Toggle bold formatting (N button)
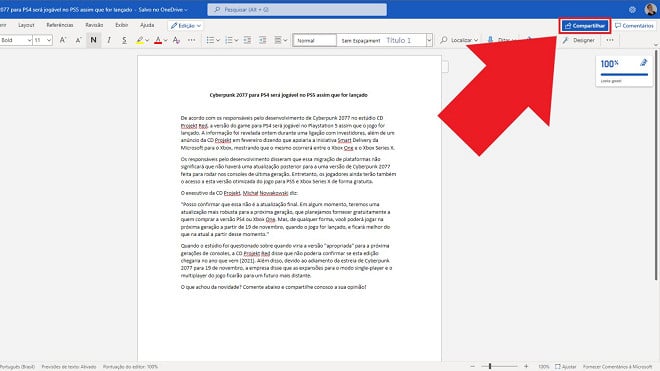Screen dimensions: 660x371 click(93, 40)
